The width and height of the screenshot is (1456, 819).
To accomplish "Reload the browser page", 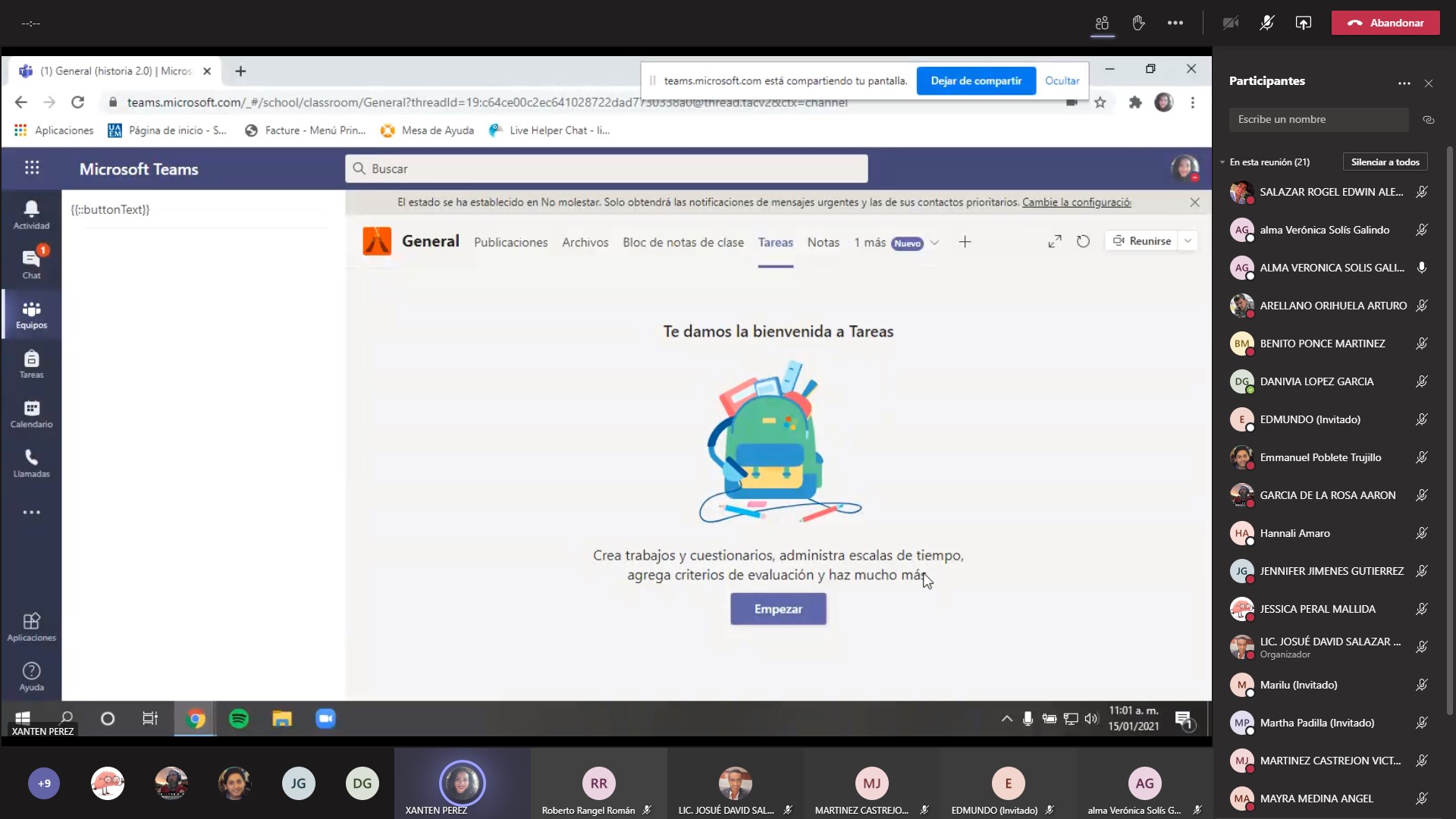I will [x=77, y=102].
